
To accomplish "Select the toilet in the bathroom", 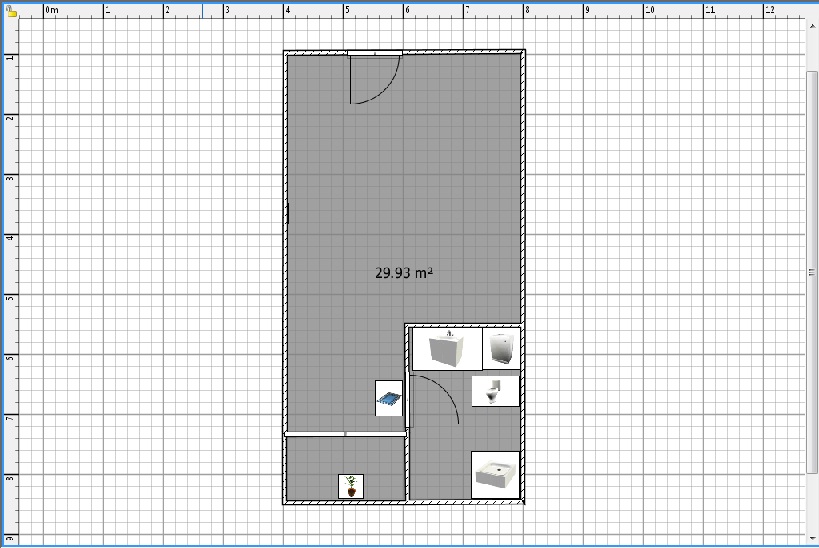I will click(495, 391).
